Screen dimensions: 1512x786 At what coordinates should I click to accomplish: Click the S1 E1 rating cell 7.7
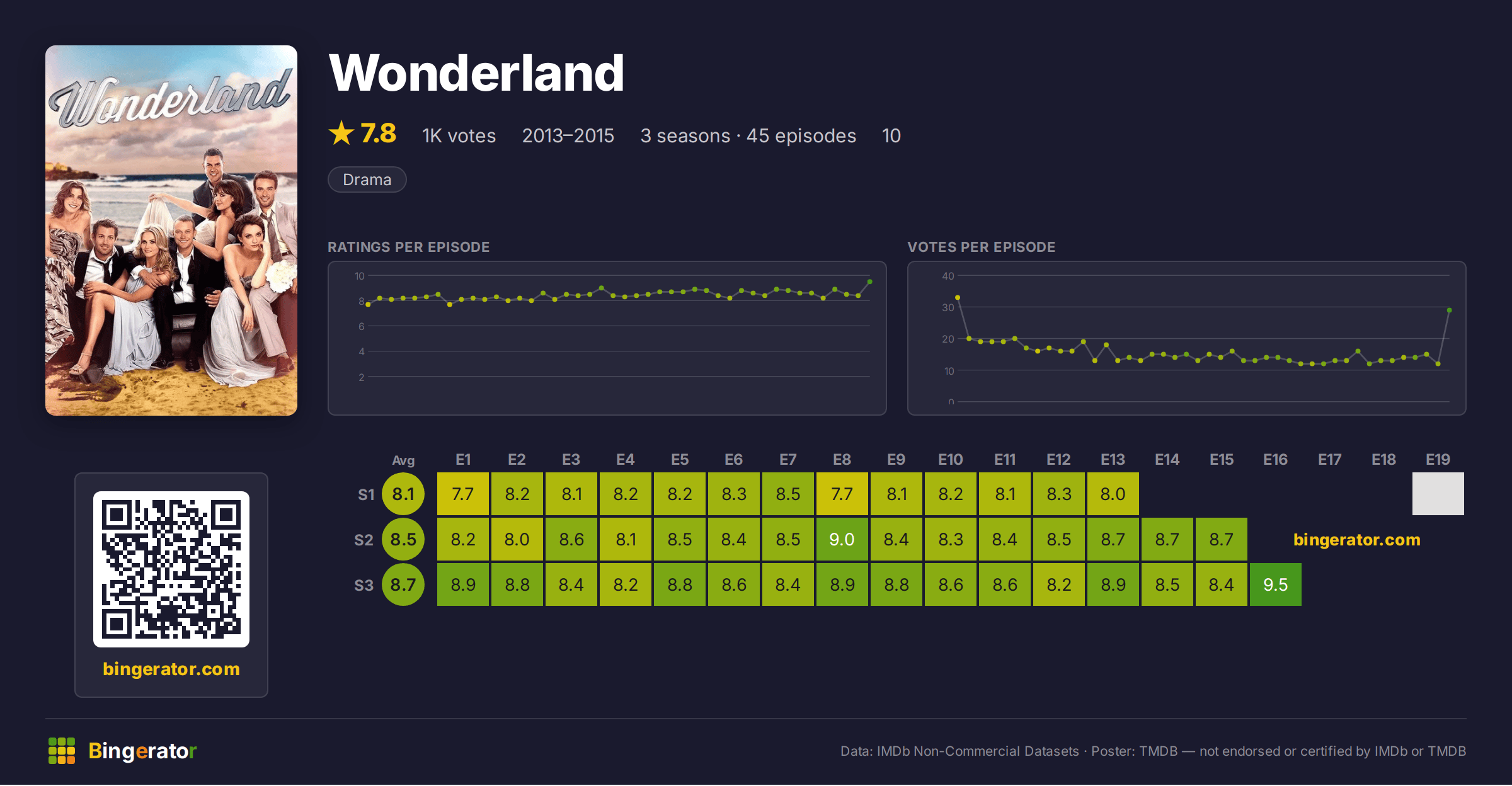click(463, 494)
